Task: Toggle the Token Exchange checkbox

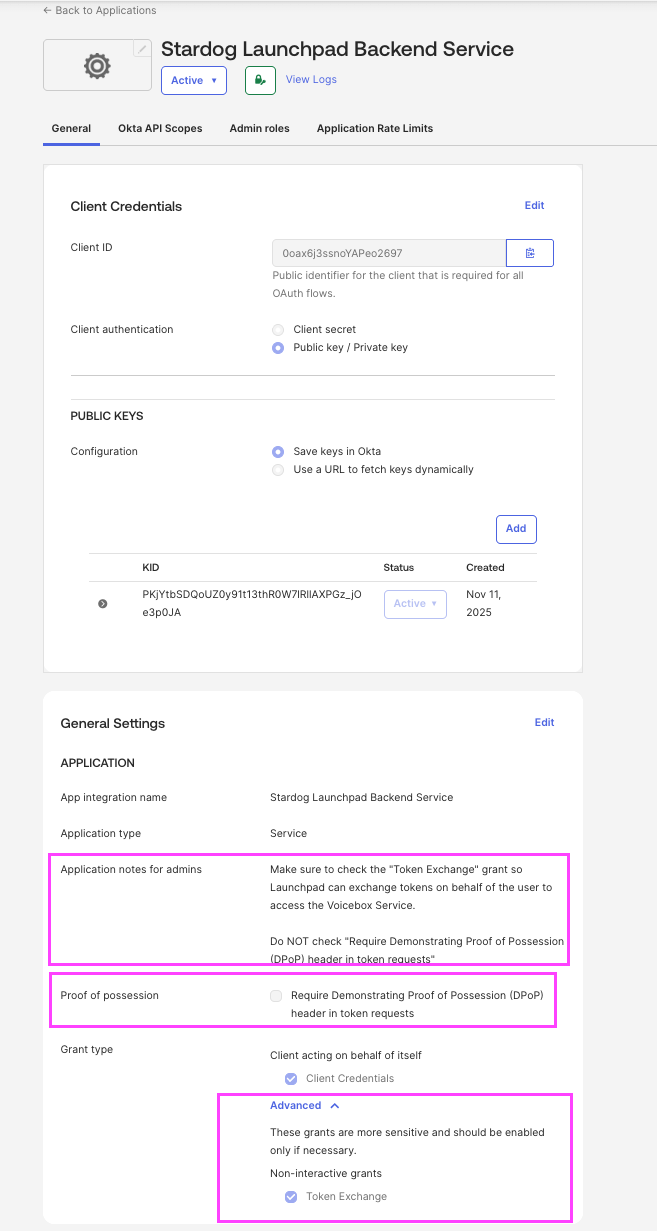Action: pyautogui.click(x=291, y=1197)
